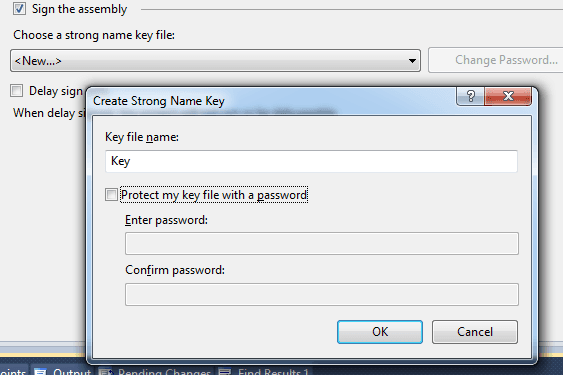
Task: Enable the Delay sign checkbox
Action: point(17,91)
